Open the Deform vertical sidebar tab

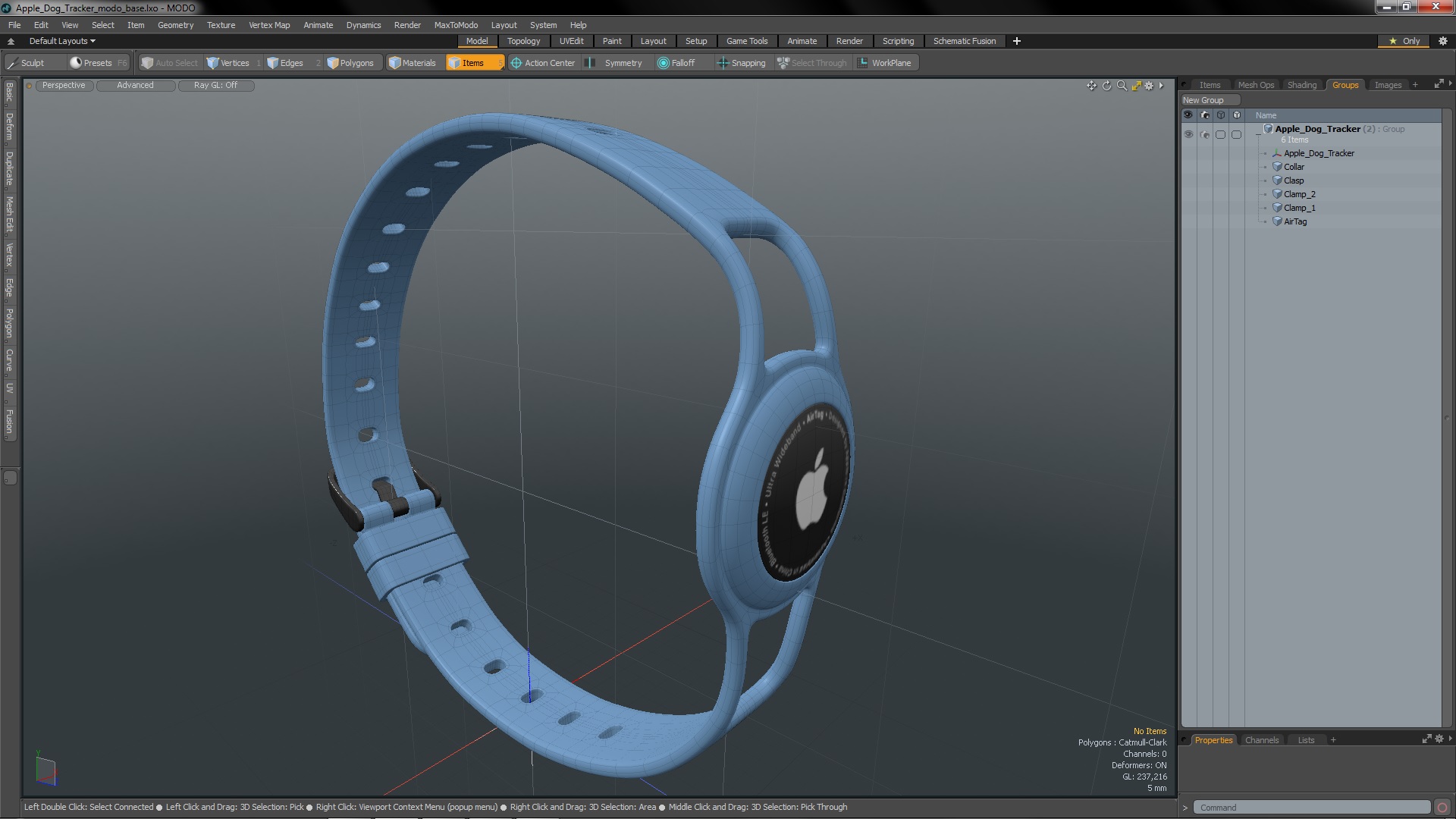(x=9, y=127)
